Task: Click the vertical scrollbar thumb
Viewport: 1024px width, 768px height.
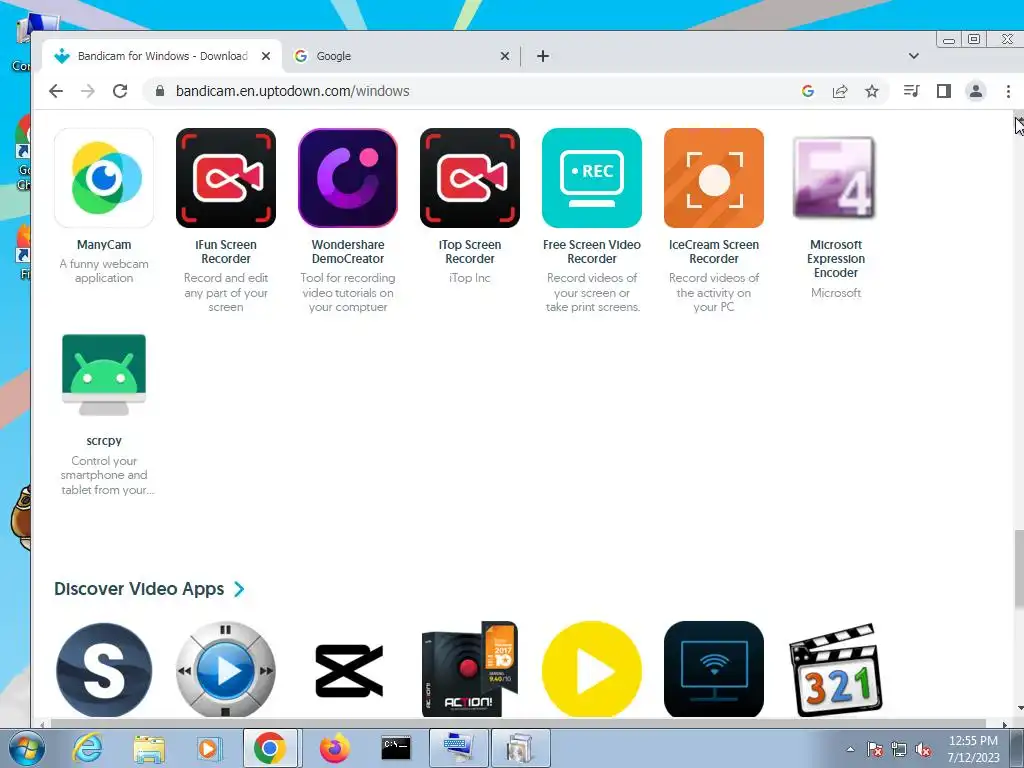Action: click(1019, 569)
